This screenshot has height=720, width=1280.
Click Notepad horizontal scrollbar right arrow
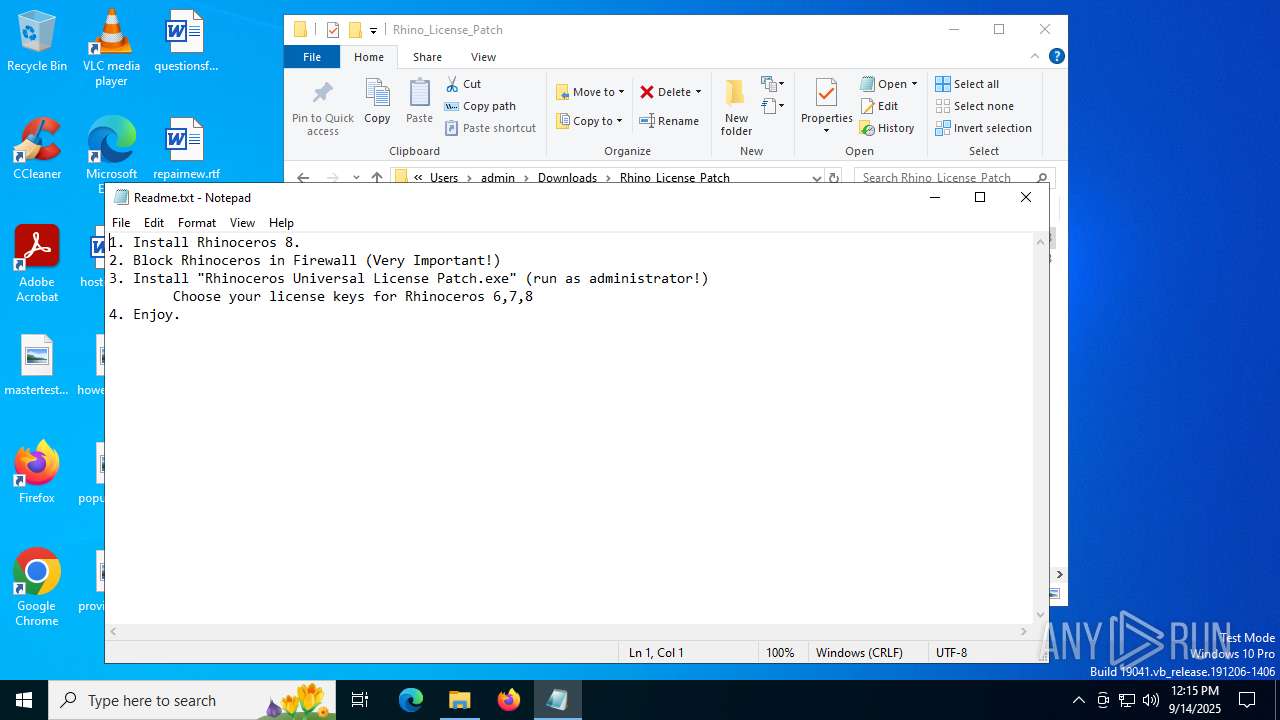[1023, 632]
